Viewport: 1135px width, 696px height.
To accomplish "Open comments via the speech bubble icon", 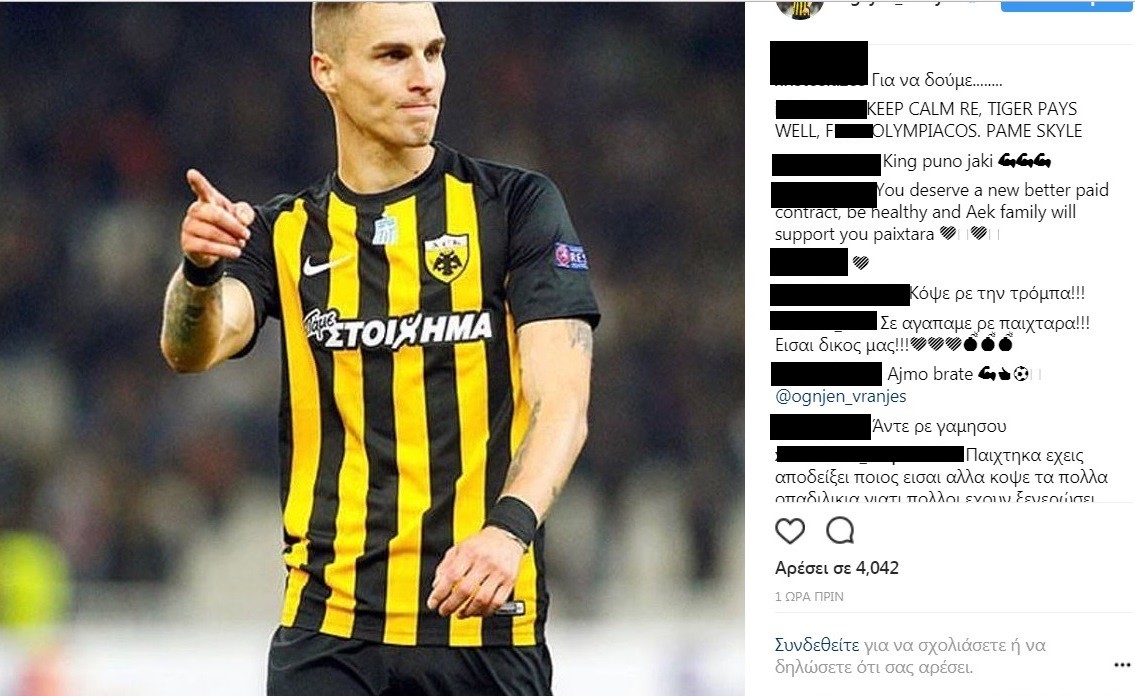I will coord(840,531).
